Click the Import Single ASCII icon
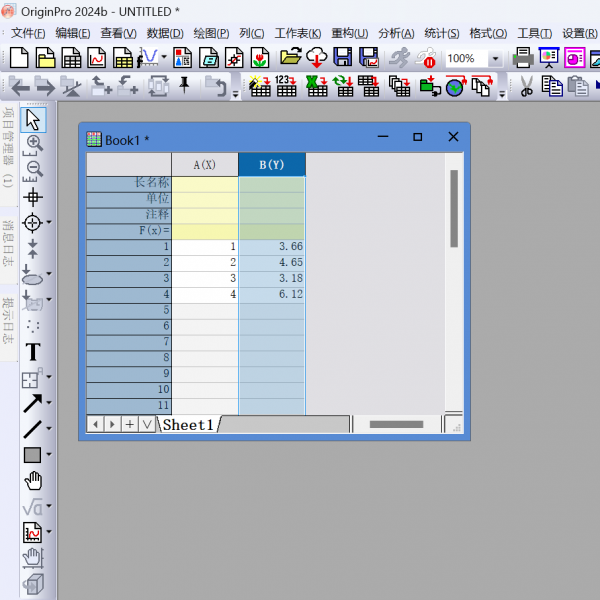The height and width of the screenshot is (600, 600). (286, 85)
